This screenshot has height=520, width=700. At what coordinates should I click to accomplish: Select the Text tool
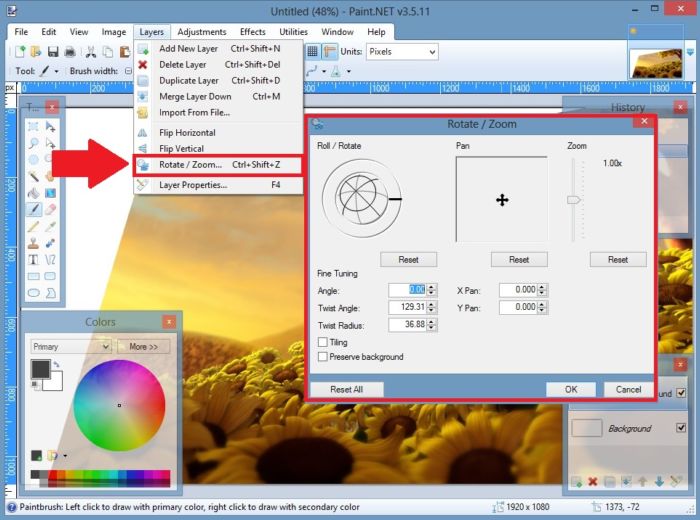[33, 260]
